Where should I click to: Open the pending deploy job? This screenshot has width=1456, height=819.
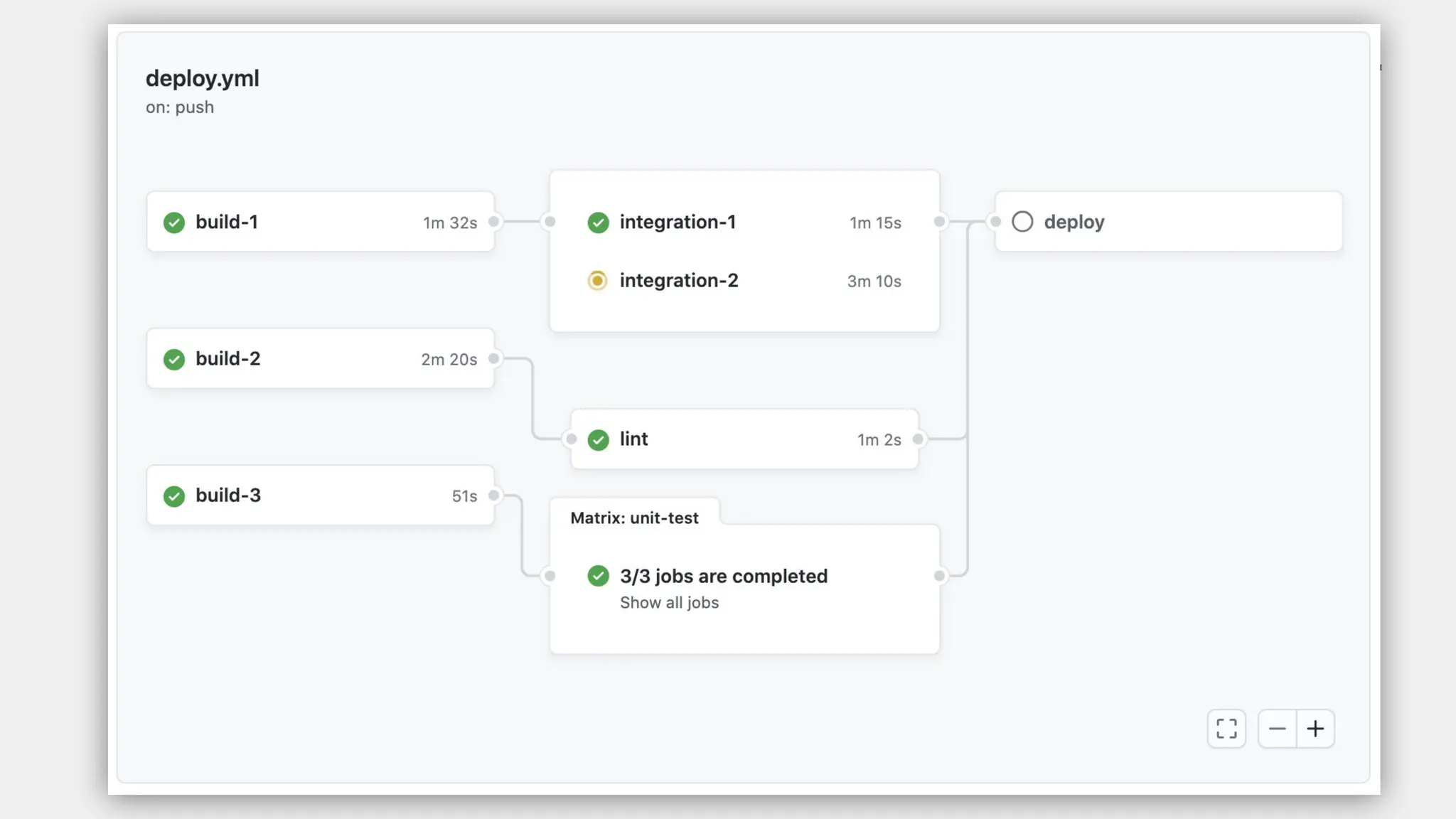[1169, 222]
